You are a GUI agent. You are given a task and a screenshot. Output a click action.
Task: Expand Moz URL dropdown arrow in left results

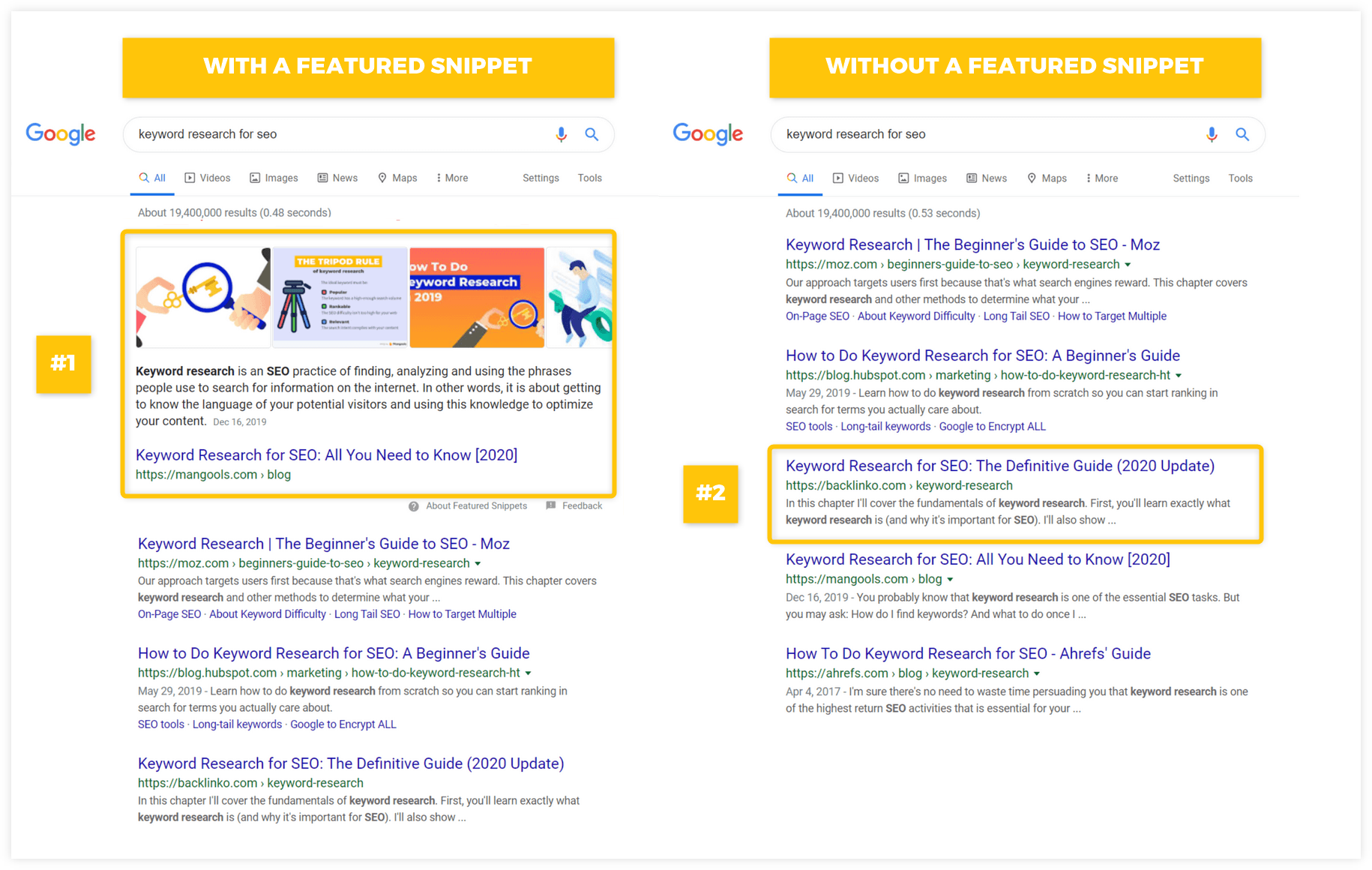point(478,563)
